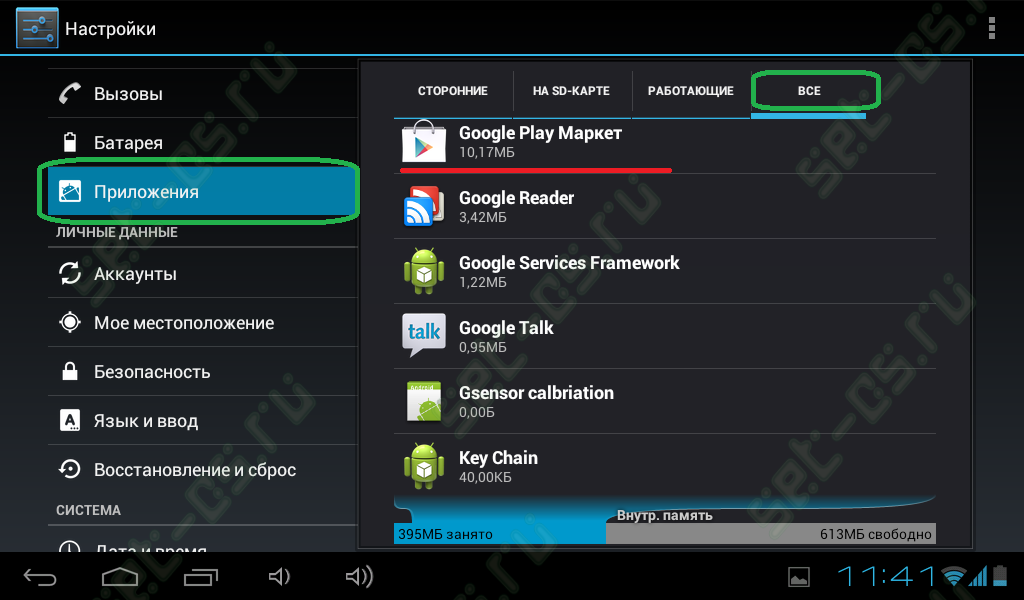The image size is (1024, 600).
Task: Tap the Google Talk bubble icon
Action: point(424,335)
